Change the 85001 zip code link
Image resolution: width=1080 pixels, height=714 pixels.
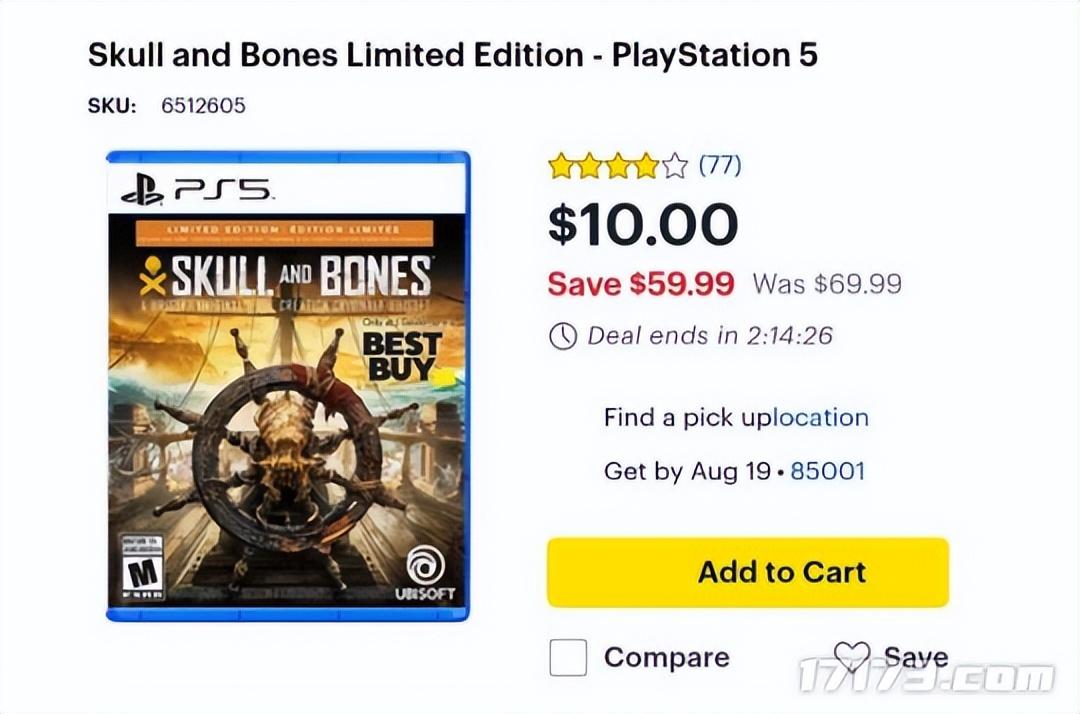point(827,470)
